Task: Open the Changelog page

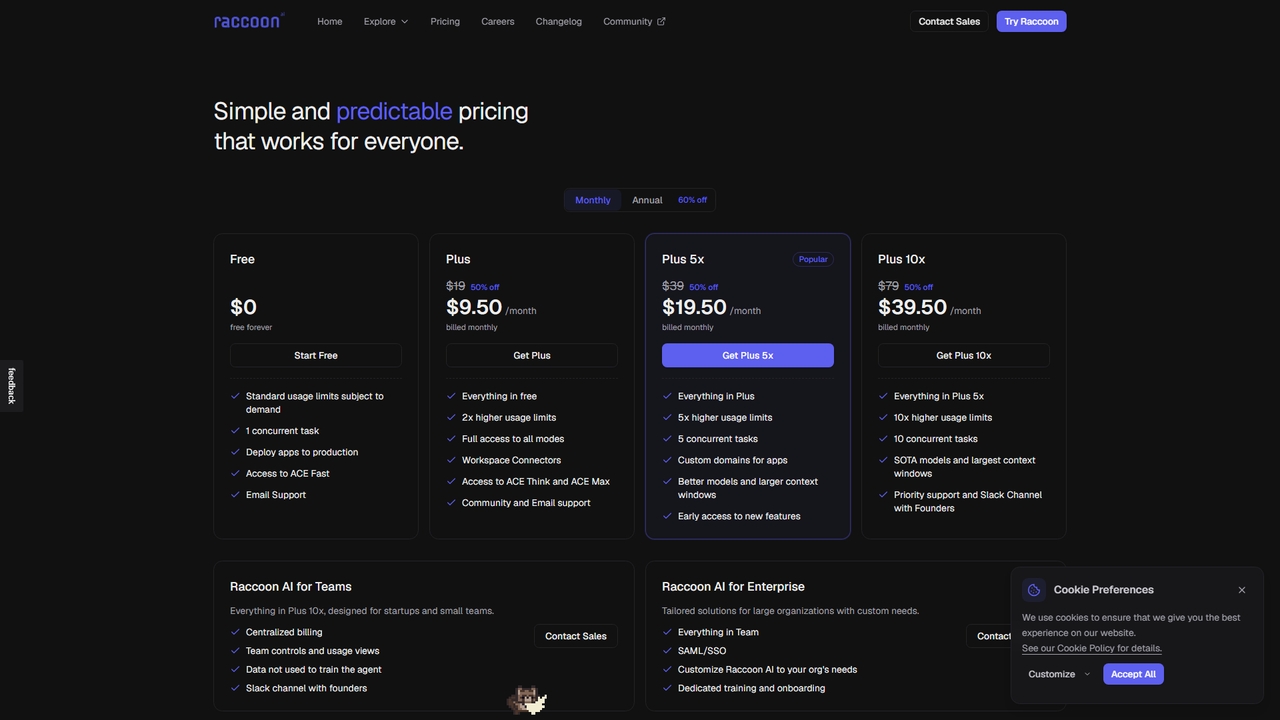Action: tap(559, 21)
